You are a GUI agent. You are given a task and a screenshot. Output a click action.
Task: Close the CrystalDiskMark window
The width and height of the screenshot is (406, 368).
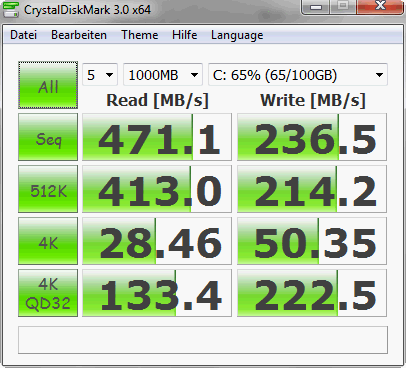click(380, 7)
